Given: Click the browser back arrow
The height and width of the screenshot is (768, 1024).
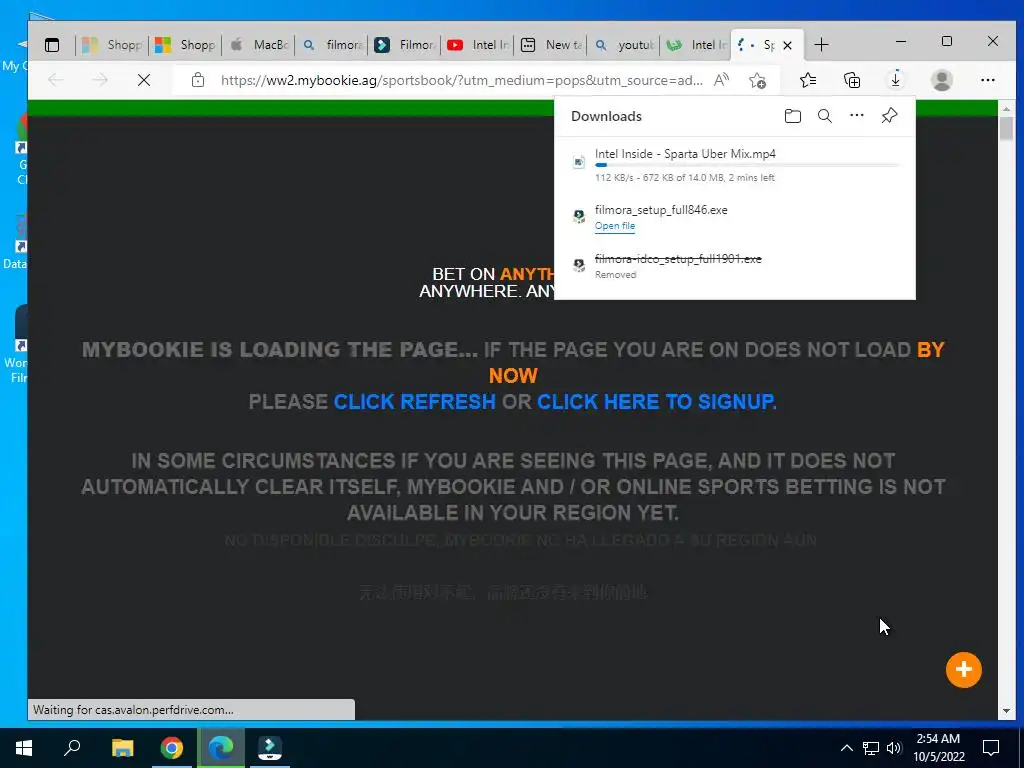Looking at the screenshot, I should click(56, 80).
